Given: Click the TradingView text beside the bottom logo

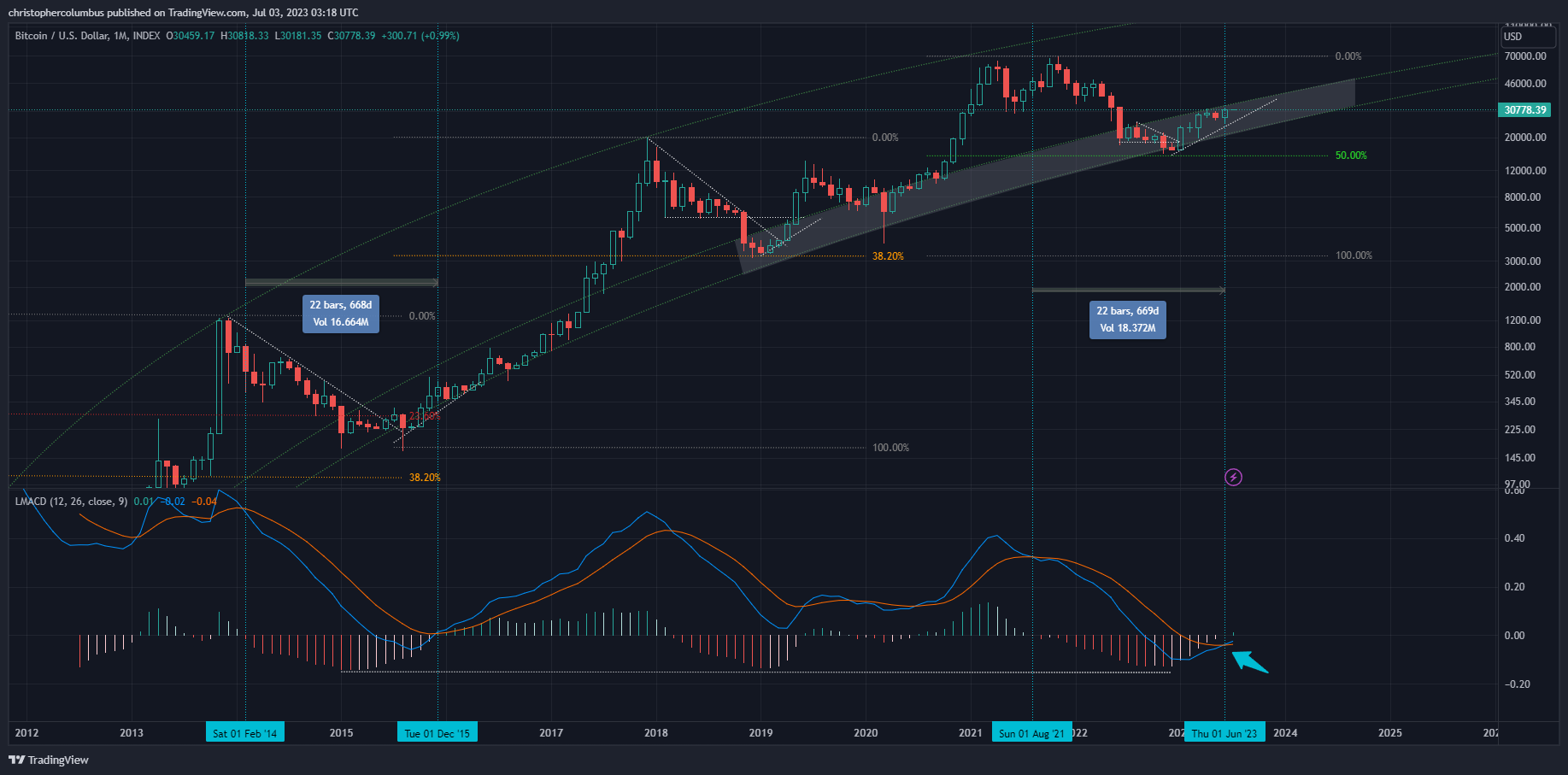Looking at the screenshot, I should click(56, 760).
